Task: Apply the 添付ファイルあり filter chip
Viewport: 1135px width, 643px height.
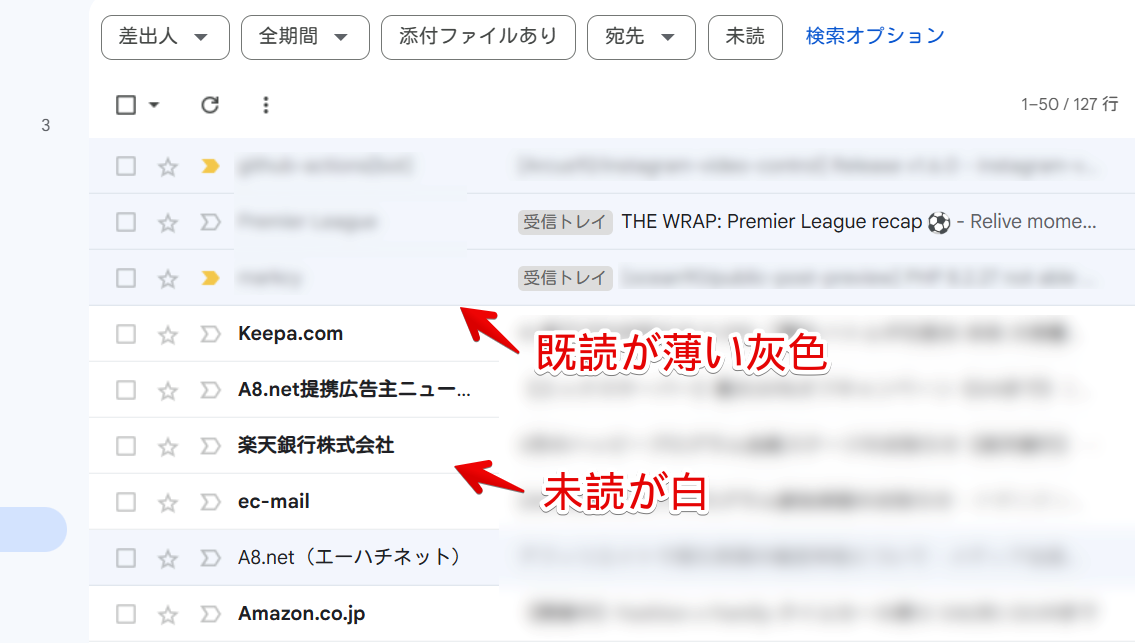Action: pyautogui.click(x=478, y=37)
